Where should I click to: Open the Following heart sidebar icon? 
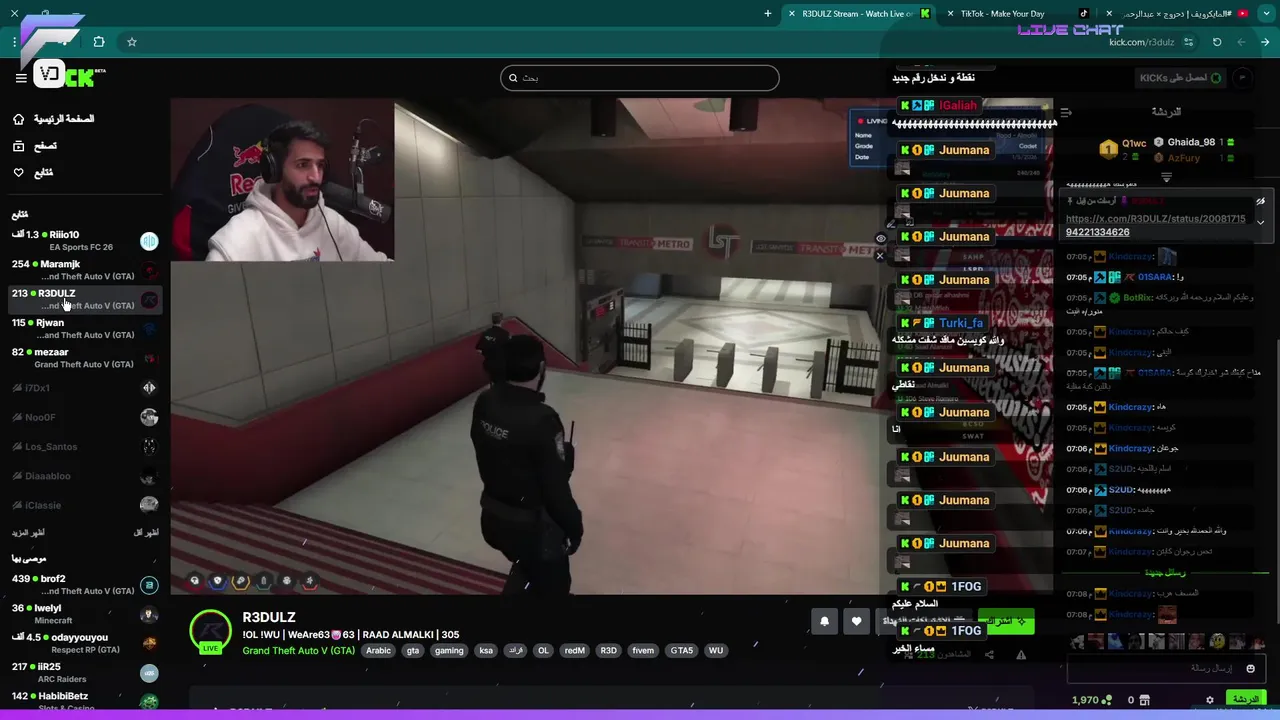pos(18,173)
